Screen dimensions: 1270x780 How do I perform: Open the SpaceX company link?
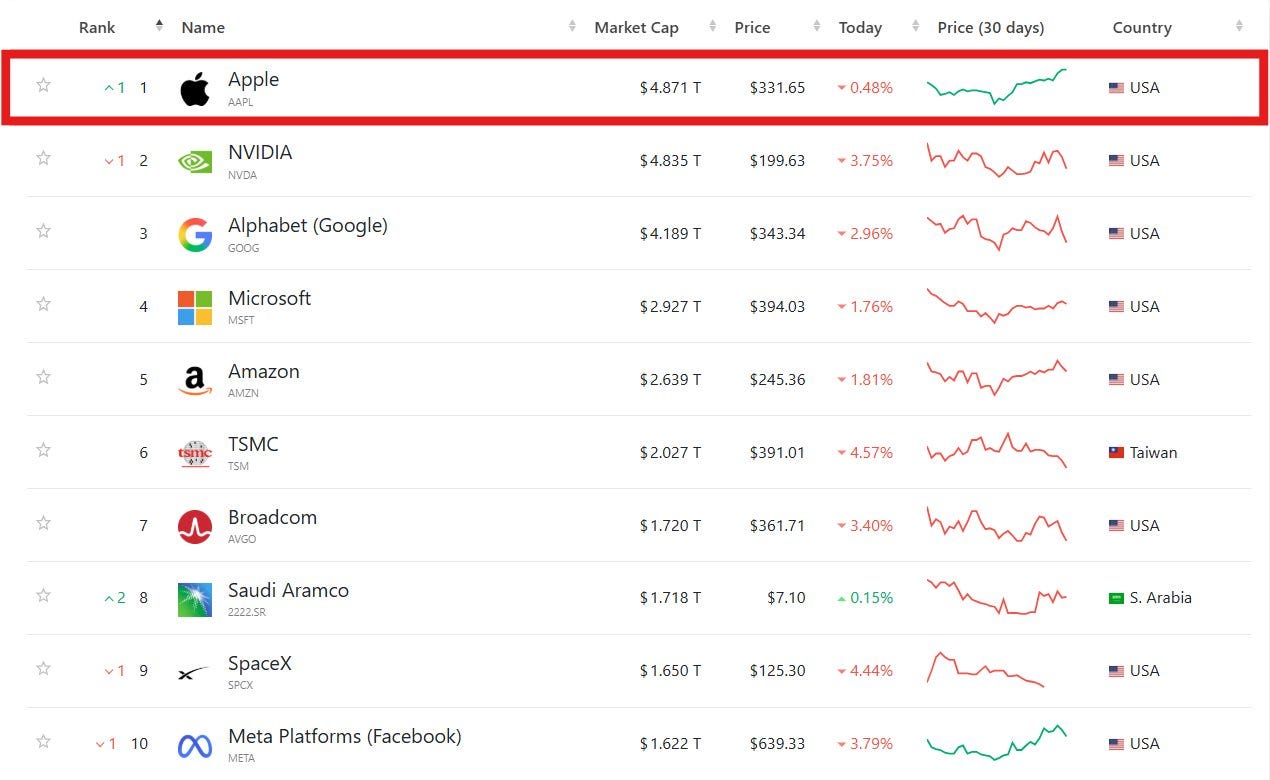260,664
